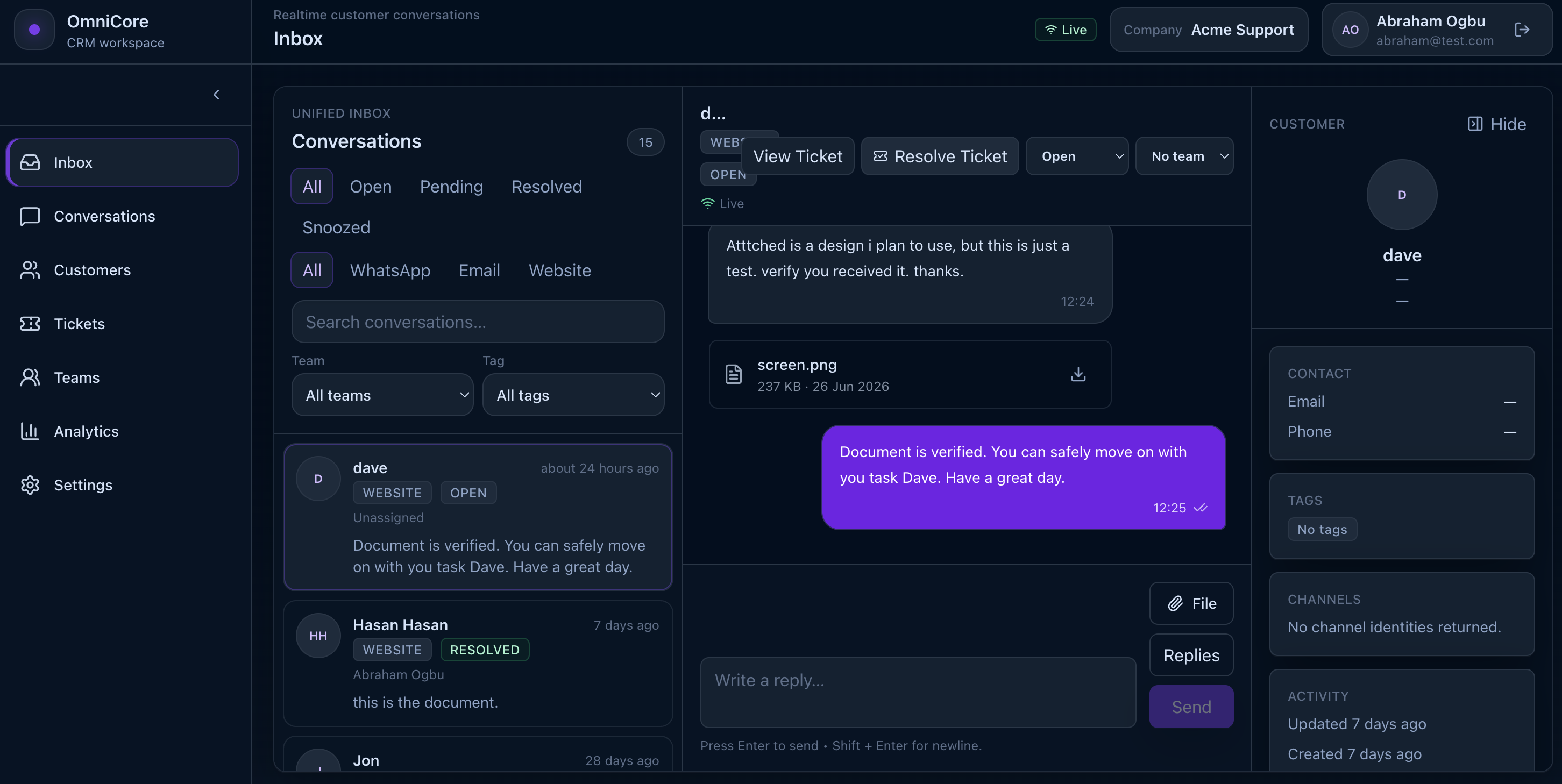
Task: Open Jon's conversation from 28 days ago
Action: click(x=478, y=755)
